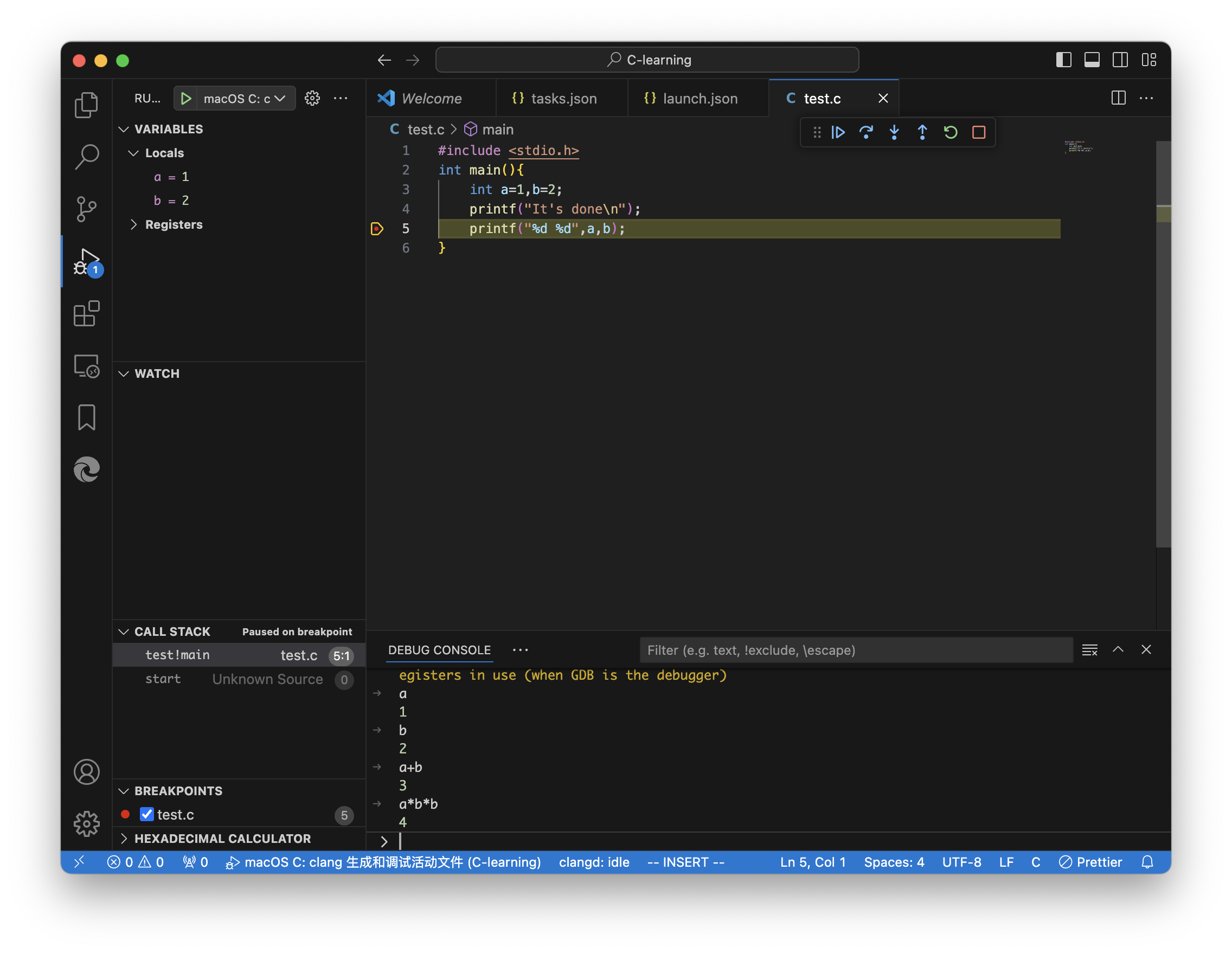
Task: Uncheck the test.c breakpoint checkbox
Action: coord(146,814)
